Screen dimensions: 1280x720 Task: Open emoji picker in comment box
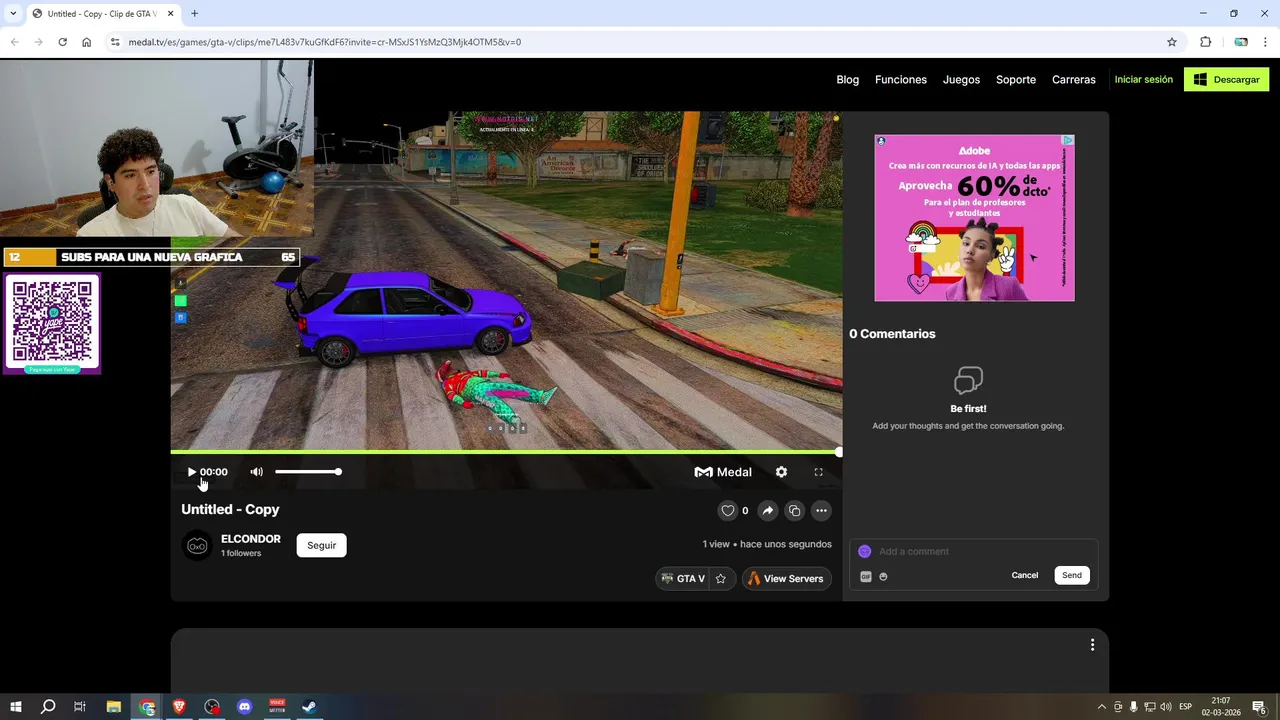[x=883, y=577]
